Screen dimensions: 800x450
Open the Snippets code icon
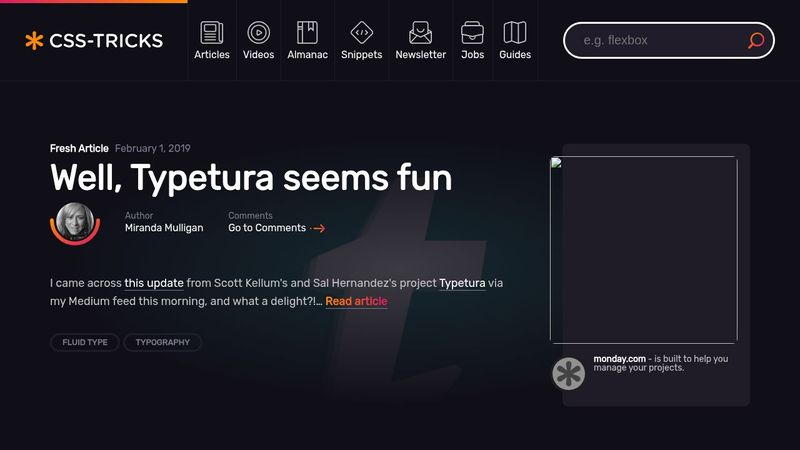361,32
